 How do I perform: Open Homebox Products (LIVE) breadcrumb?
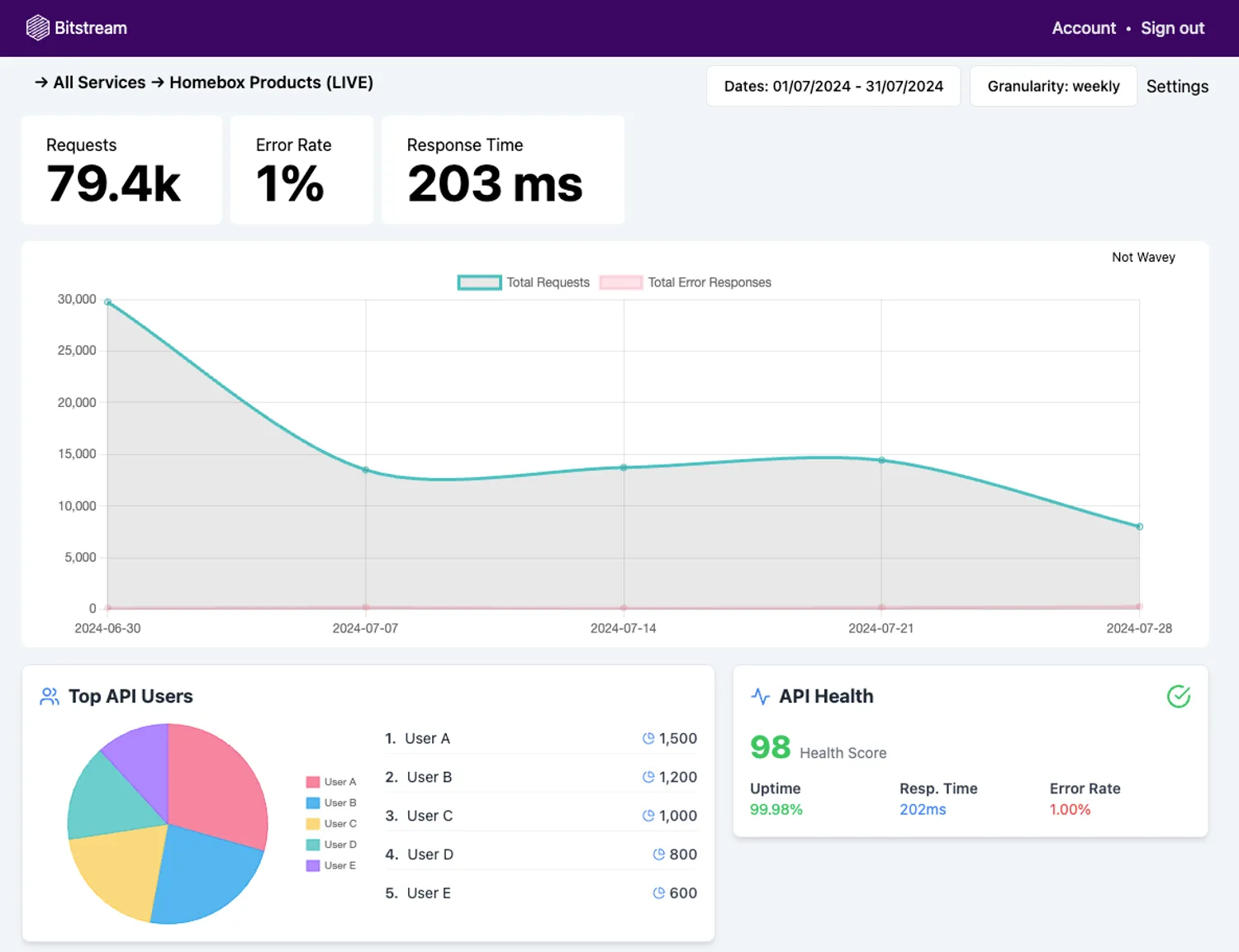[x=271, y=83]
